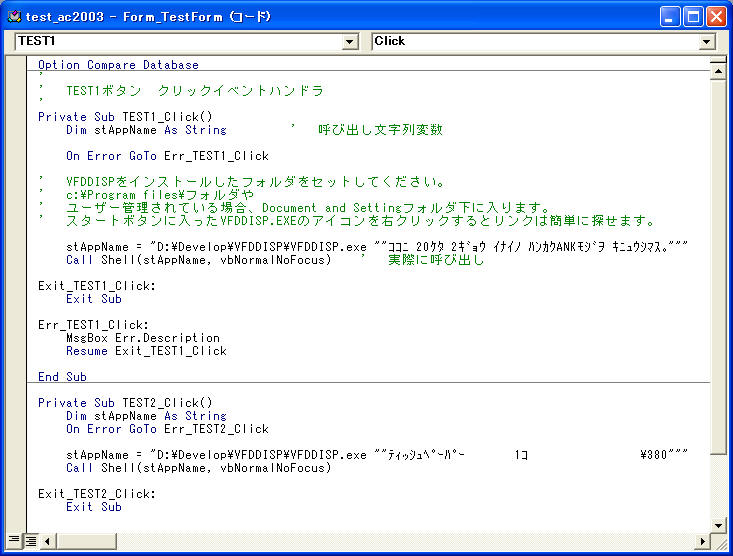Image resolution: width=733 pixels, height=556 pixels.
Task: Close the code window
Action: coord(716,17)
